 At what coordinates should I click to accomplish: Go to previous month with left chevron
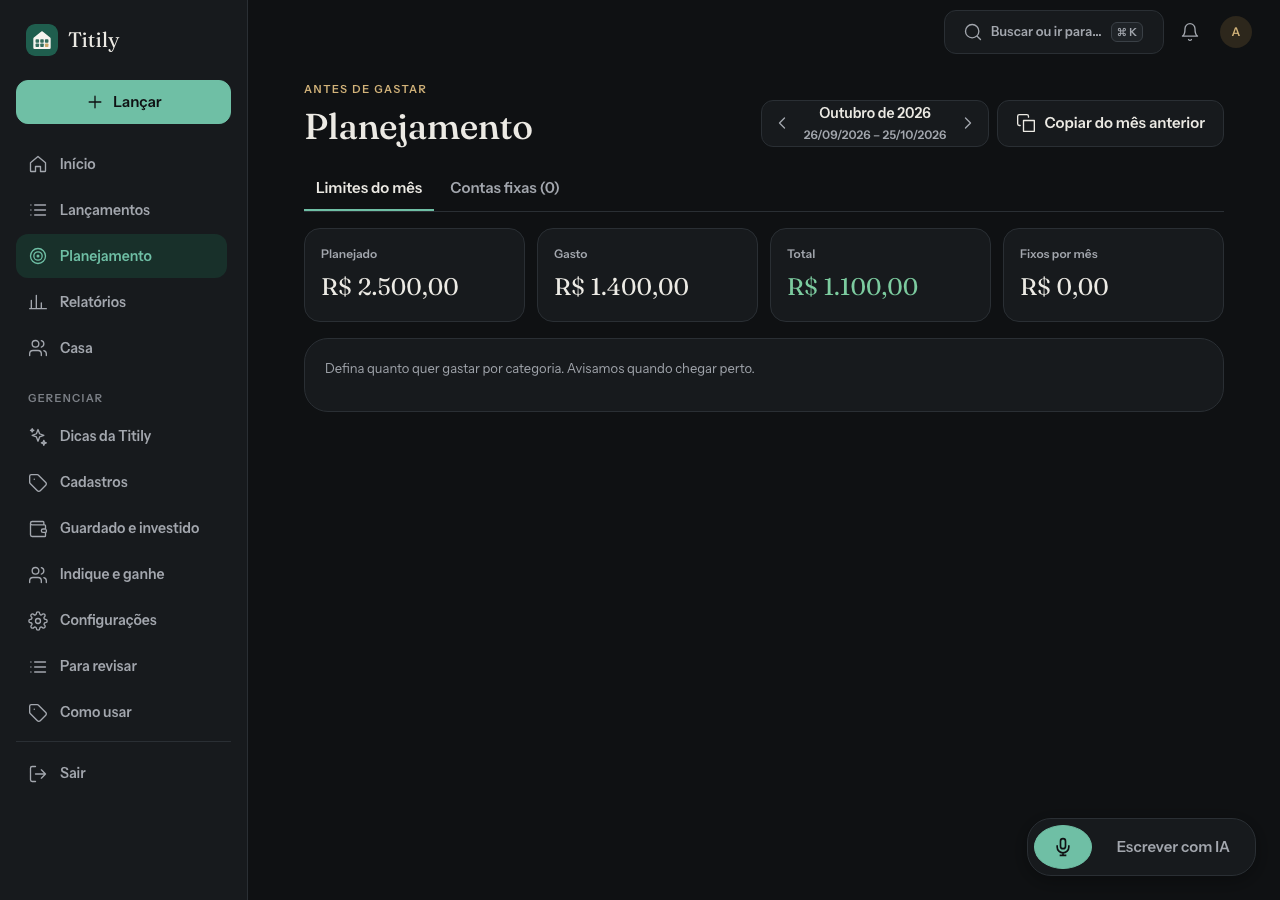tap(782, 123)
